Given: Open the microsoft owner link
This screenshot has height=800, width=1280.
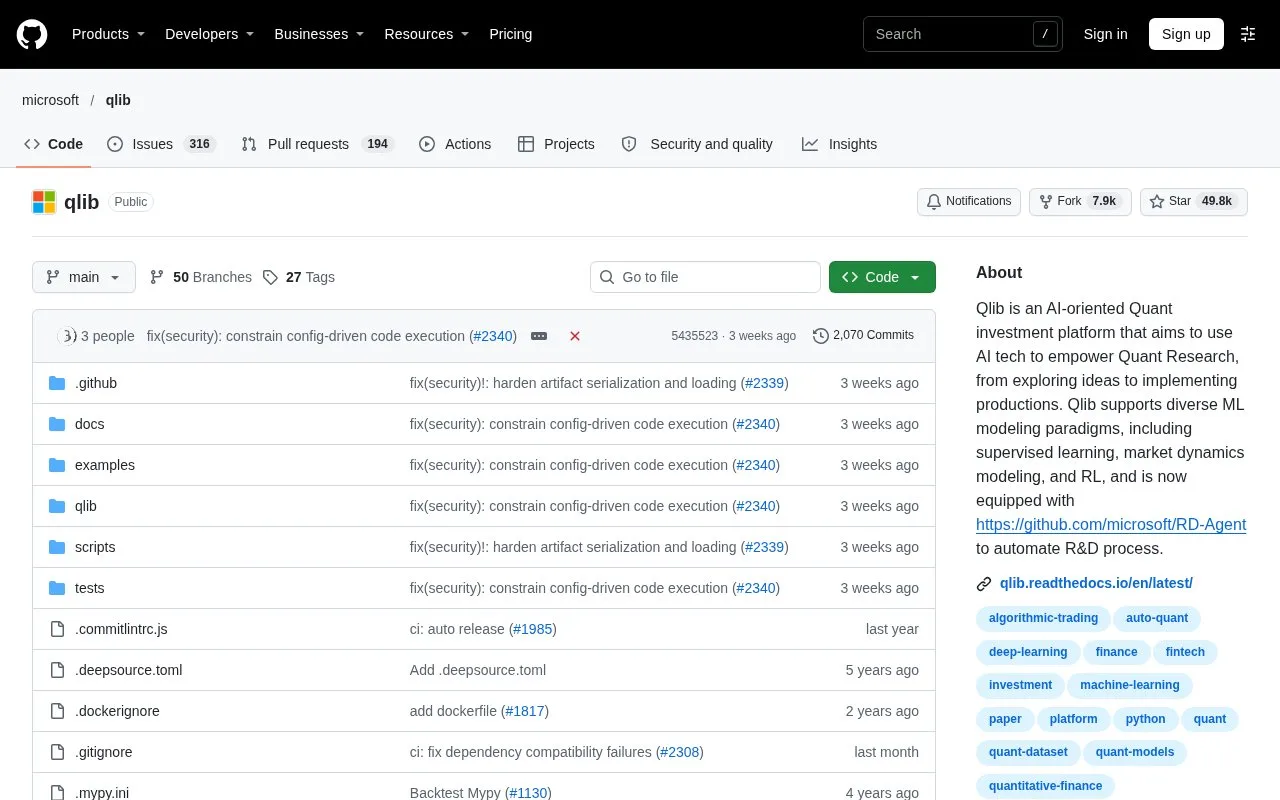Looking at the screenshot, I should pos(50,100).
